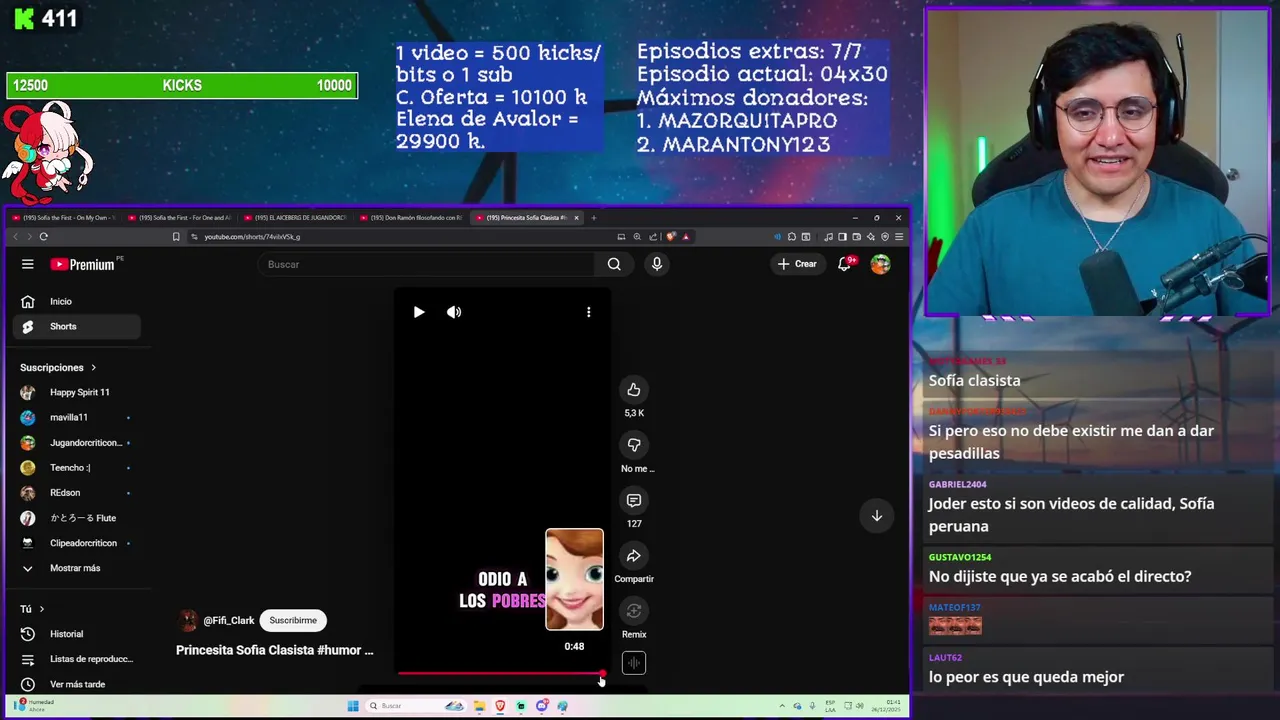
Task: Open Teencho :| subscription channel
Action: point(77,467)
